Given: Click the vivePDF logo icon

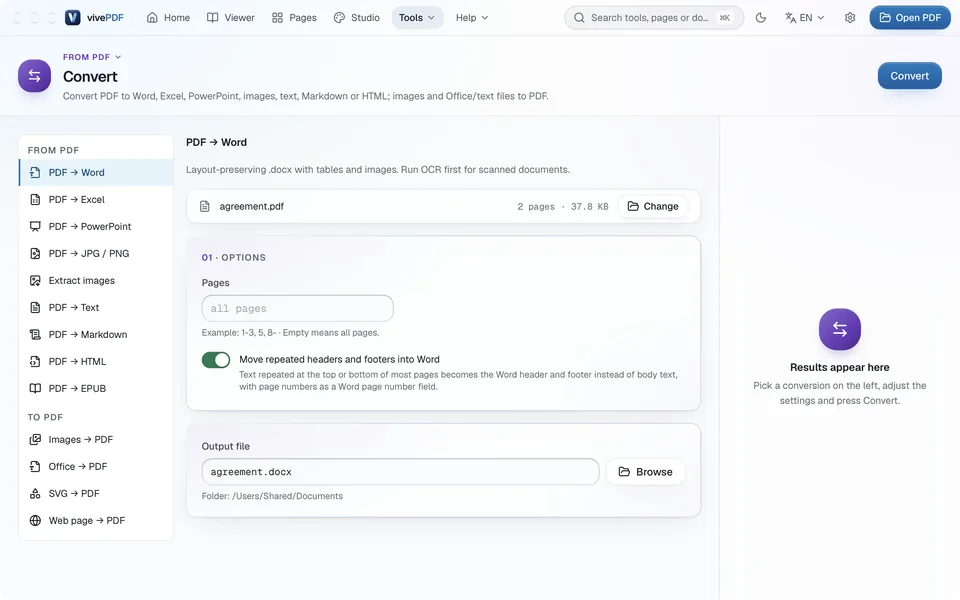Looking at the screenshot, I should tap(73, 18).
